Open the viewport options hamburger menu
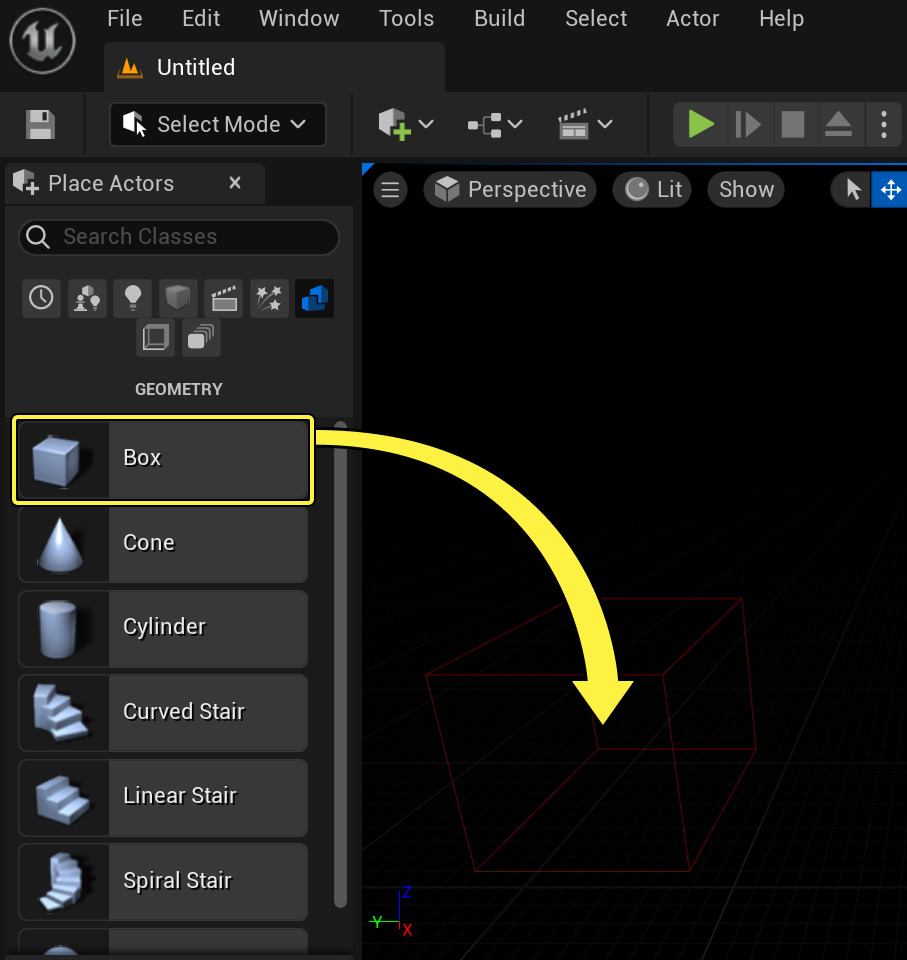 (x=390, y=189)
